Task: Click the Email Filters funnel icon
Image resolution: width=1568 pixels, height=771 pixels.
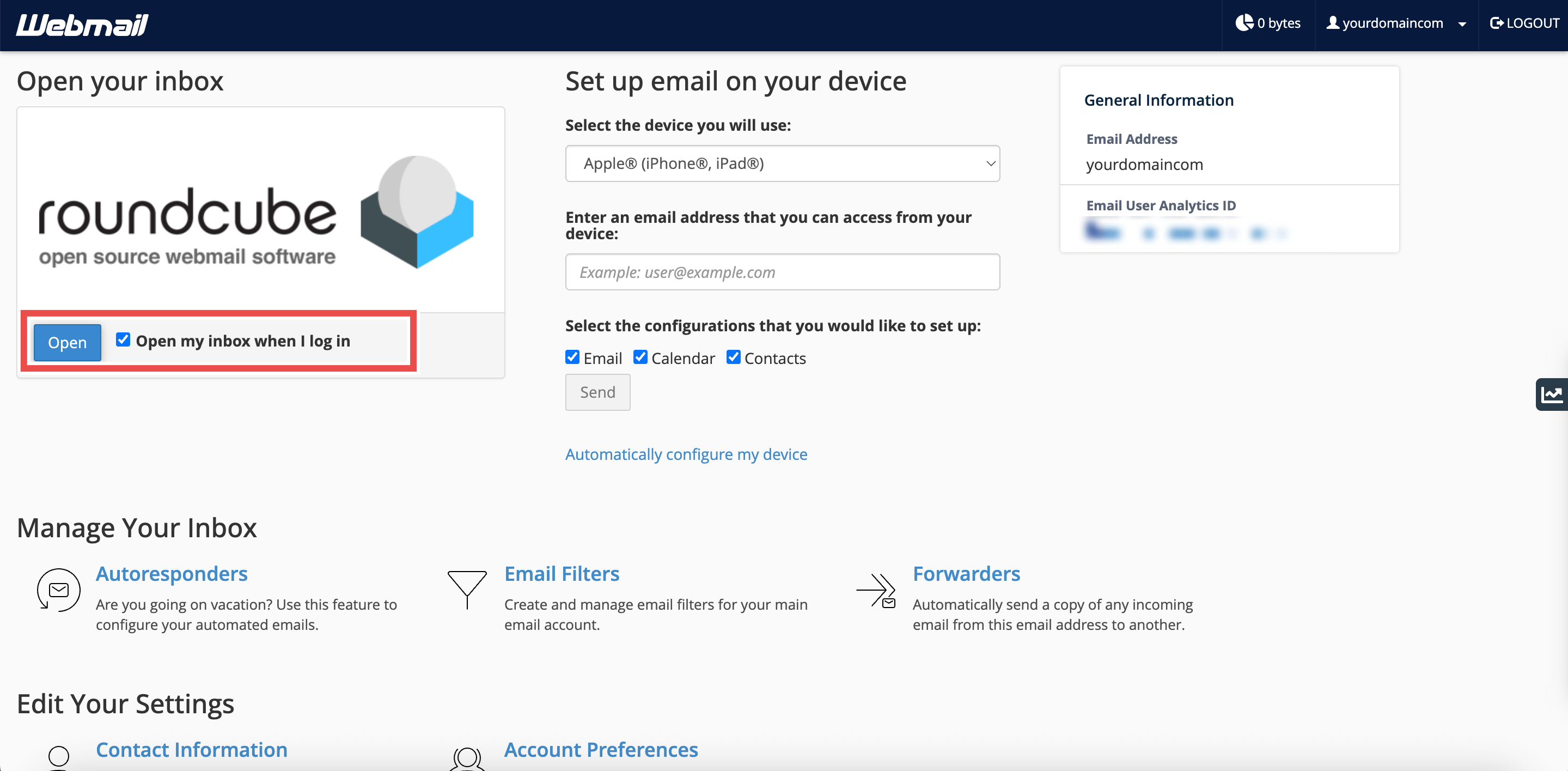Action: pyautogui.click(x=467, y=588)
